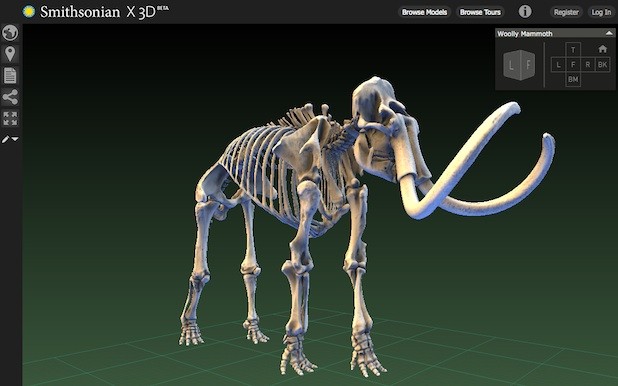Select the R right view square
The width and height of the screenshot is (618, 386).
pos(588,65)
